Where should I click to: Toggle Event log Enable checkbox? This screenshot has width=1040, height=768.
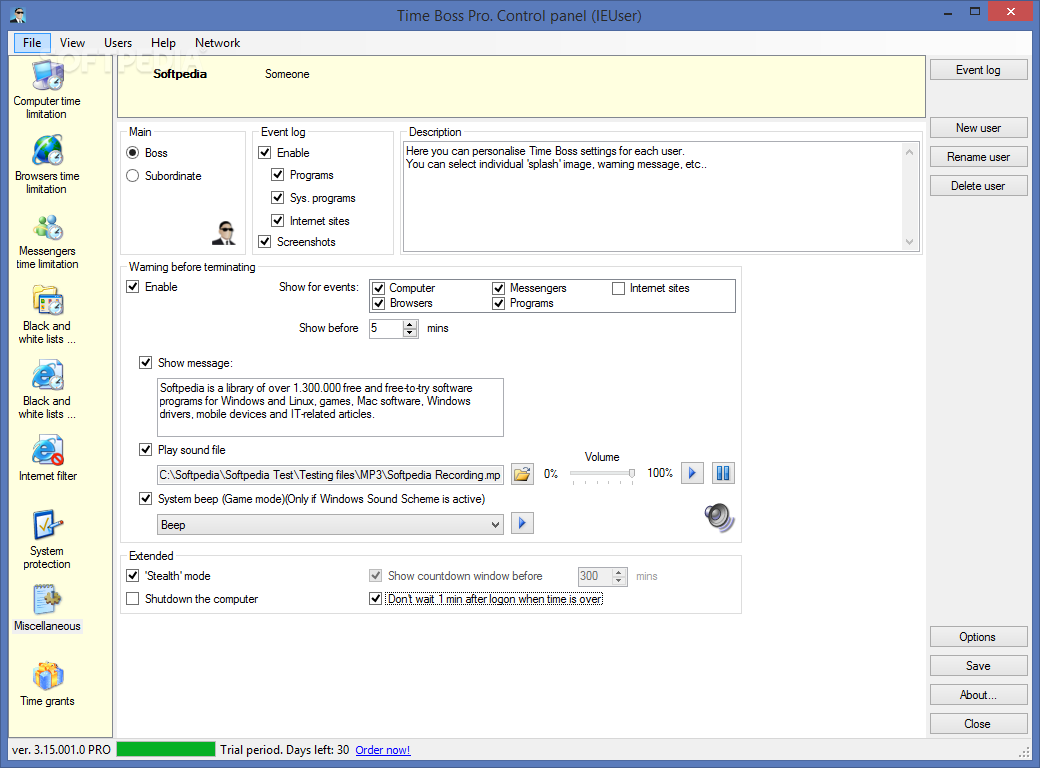(x=265, y=153)
